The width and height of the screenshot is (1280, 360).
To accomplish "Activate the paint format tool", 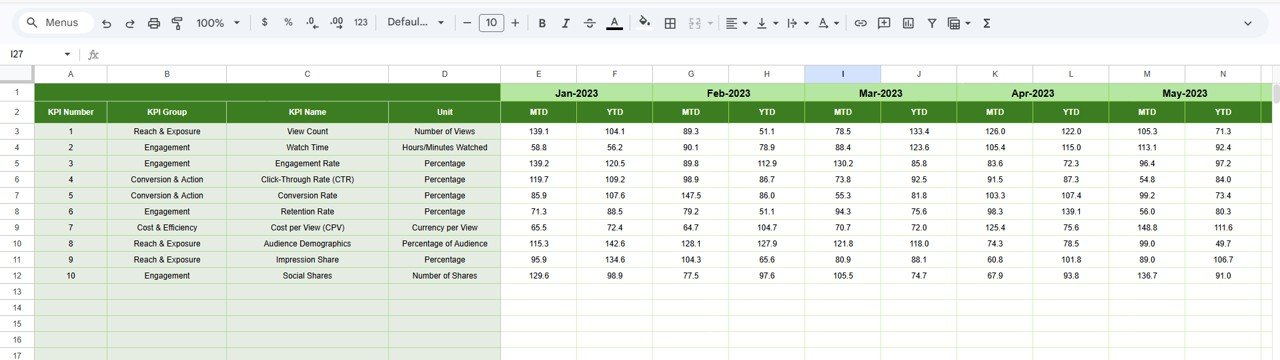I will pyautogui.click(x=177, y=22).
